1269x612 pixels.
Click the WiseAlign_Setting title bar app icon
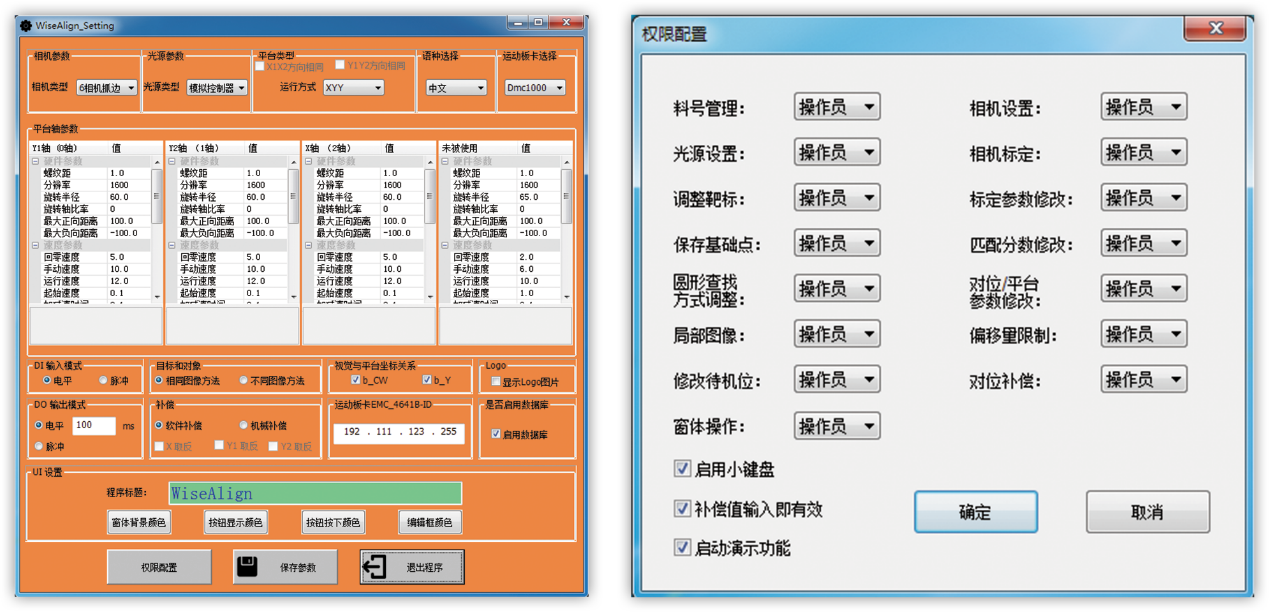[24, 25]
